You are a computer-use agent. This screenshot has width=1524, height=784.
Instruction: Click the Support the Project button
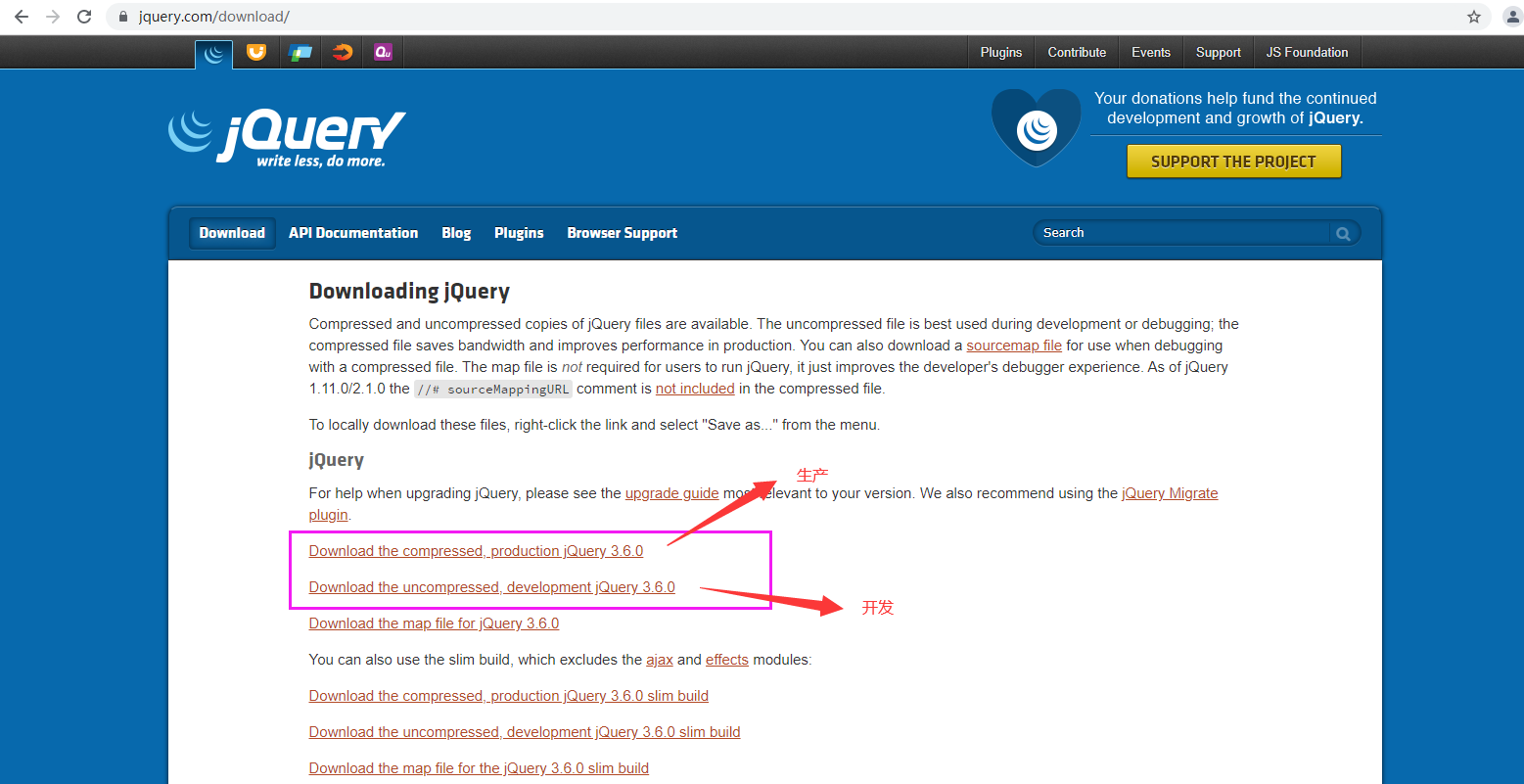click(1233, 161)
